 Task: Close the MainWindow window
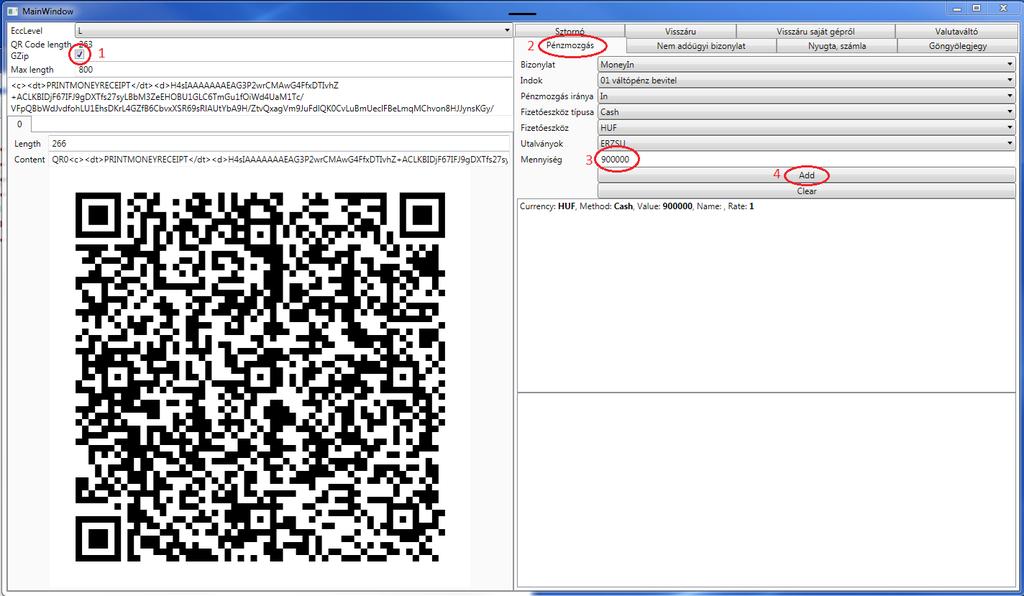click(x=1004, y=8)
